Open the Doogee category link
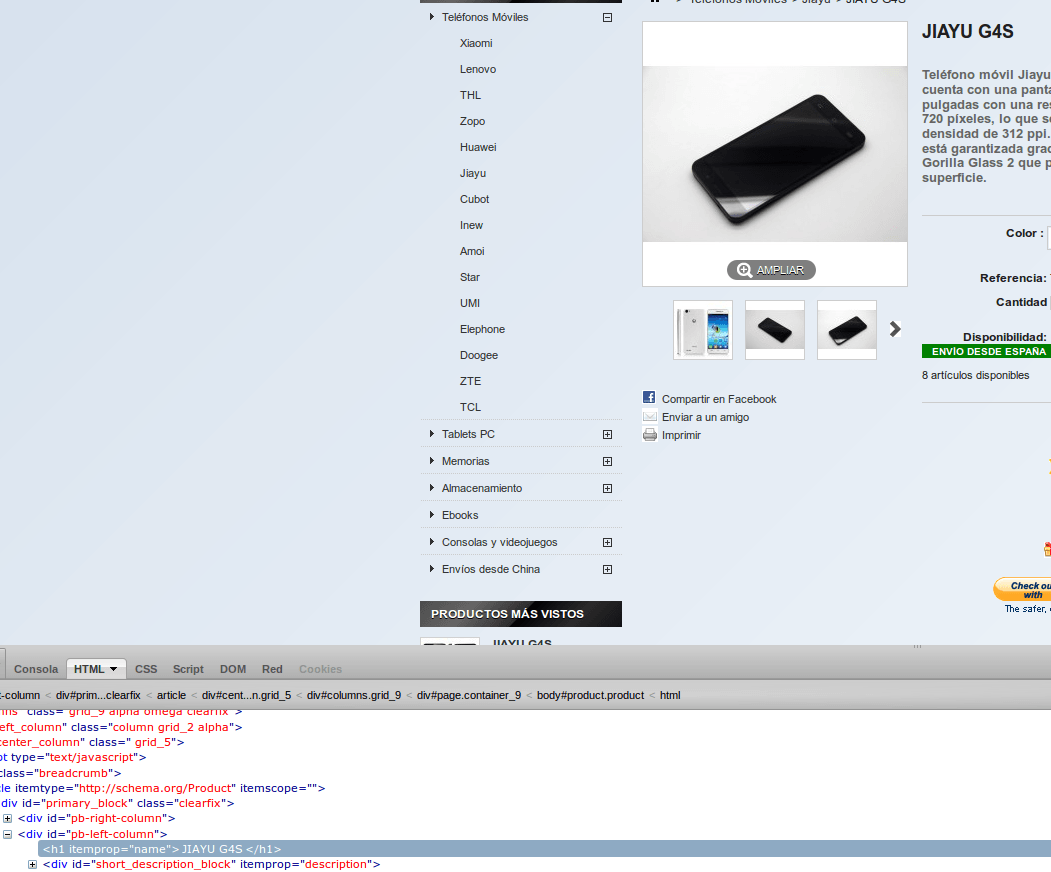 point(479,355)
